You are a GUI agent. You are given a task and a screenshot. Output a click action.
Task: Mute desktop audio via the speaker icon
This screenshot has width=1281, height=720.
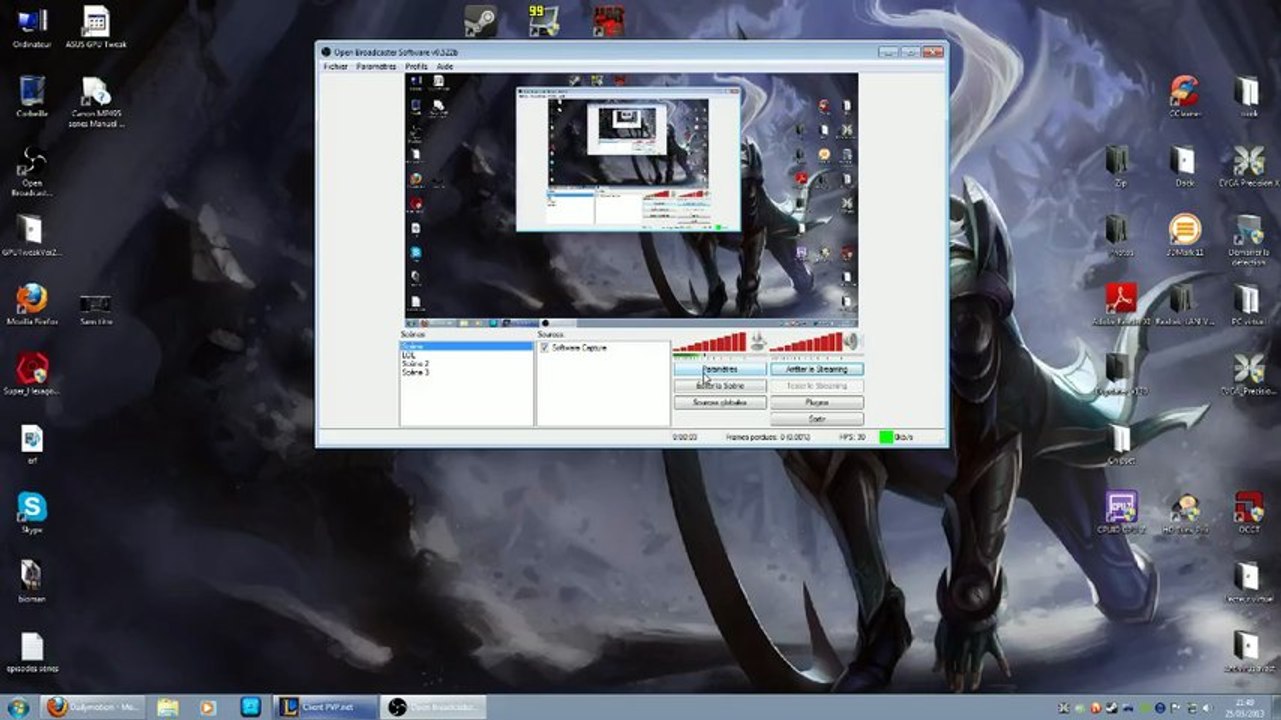[x=853, y=342]
